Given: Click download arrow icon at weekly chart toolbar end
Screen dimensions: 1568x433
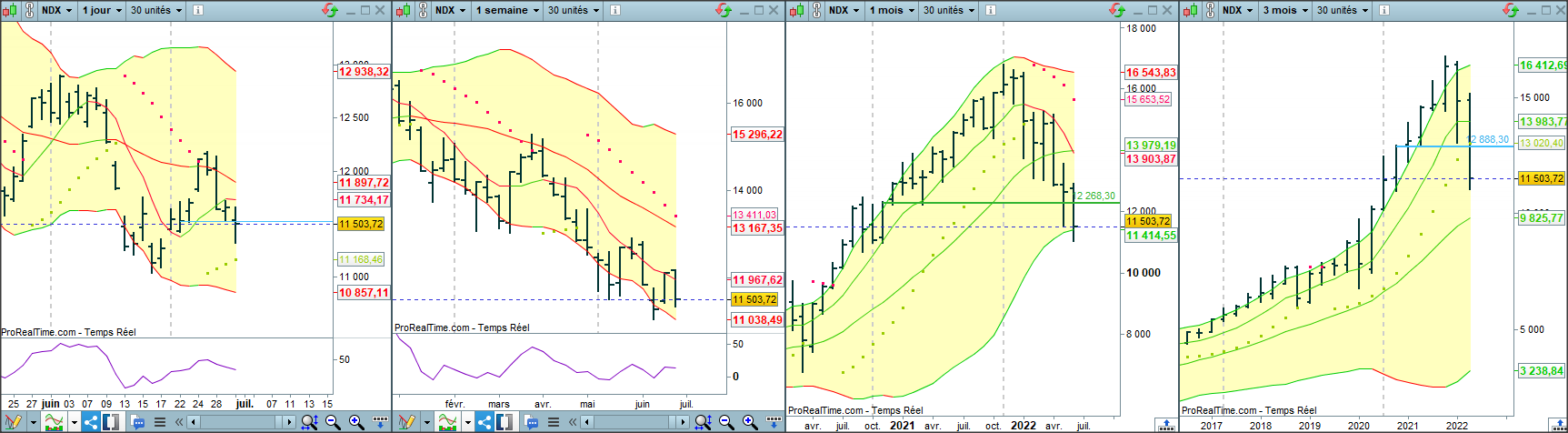Looking at the screenshot, I should point(774,422).
